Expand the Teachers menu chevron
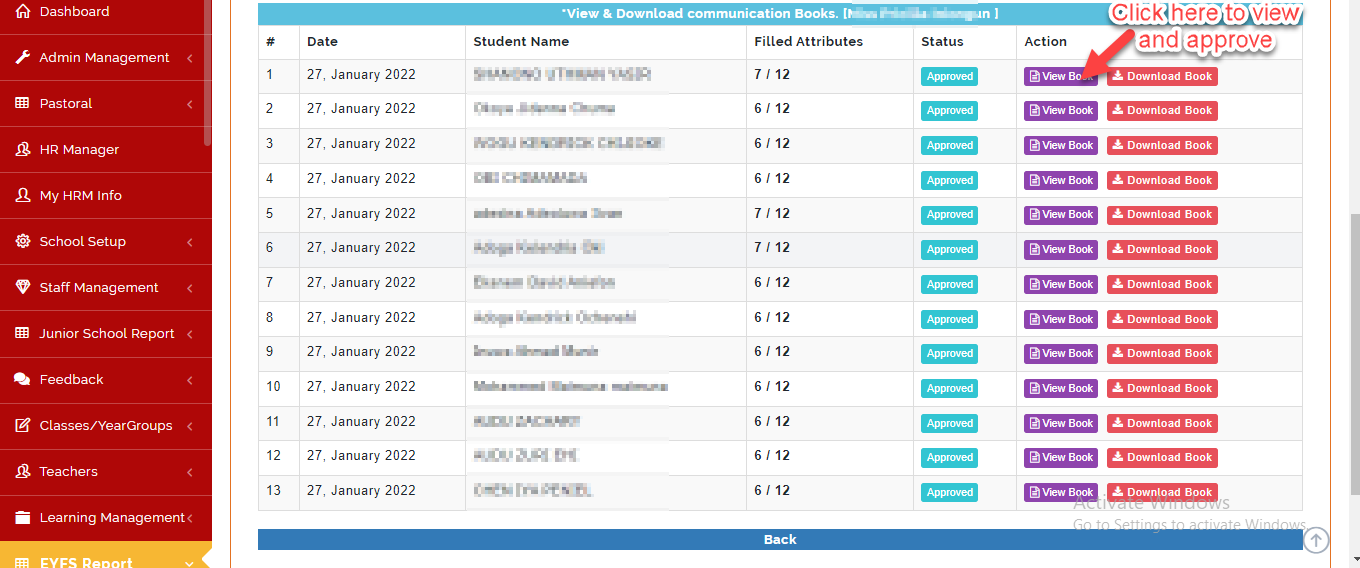This screenshot has width=1360, height=568. click(189, 472)
